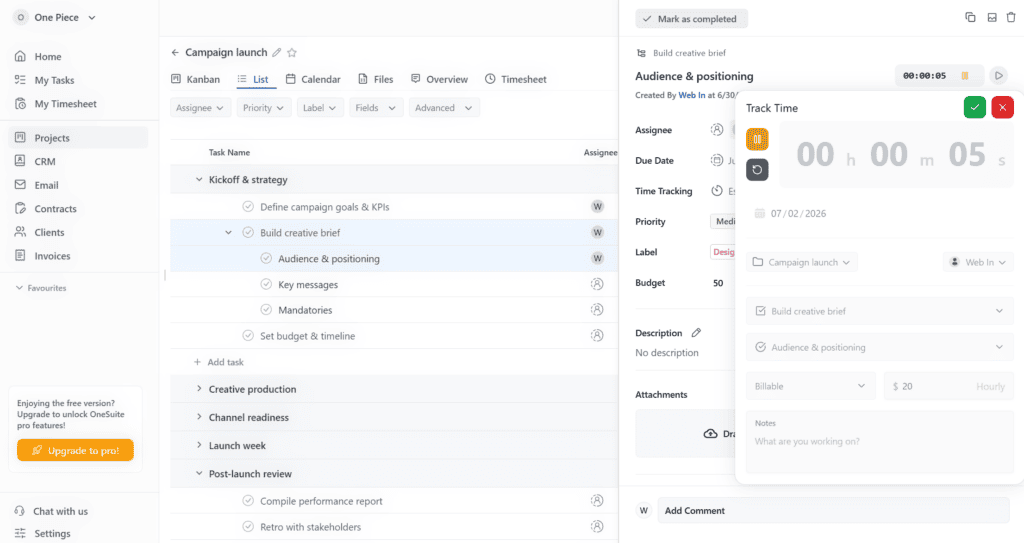
Task: Mark Retro with stakeholders complete
Action: click(248, 527)
